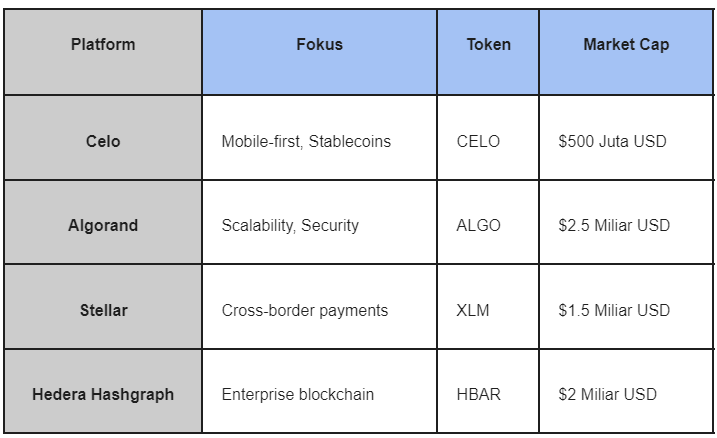Image resolution: width=717 pixels, height=438 pixels.
Task: Click the $2.5 Miliar USD cell
Action: [x=626, y=222]
